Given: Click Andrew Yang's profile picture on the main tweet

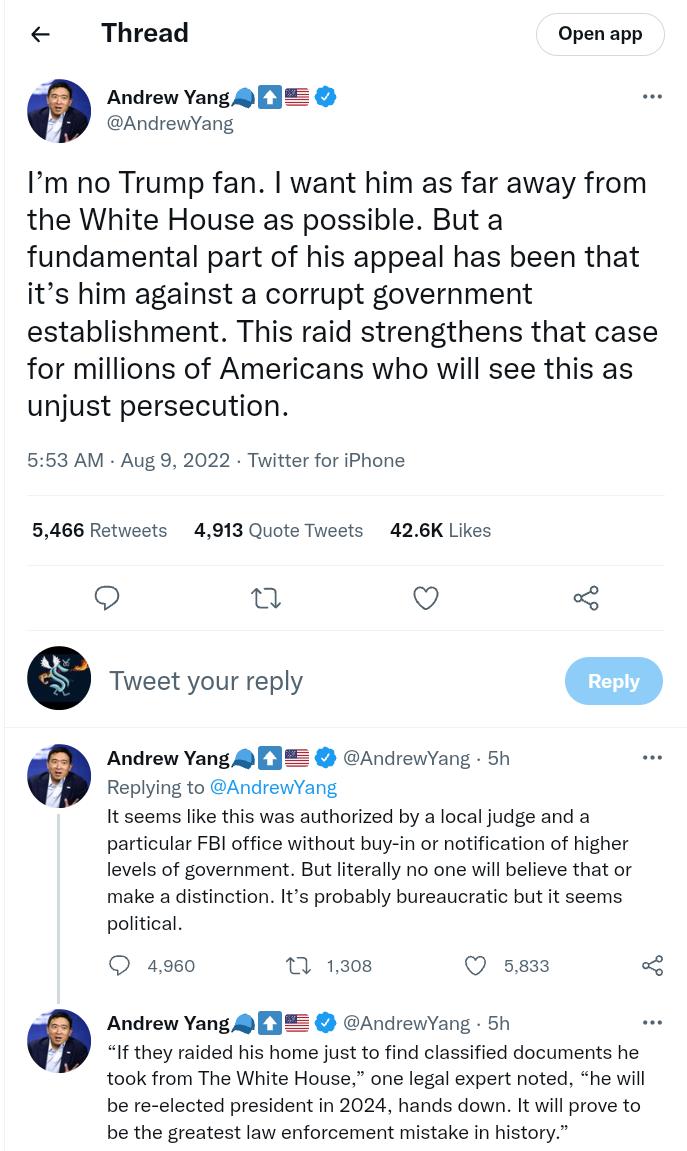Looking at the screenshot, I should (x=59, y=111).
